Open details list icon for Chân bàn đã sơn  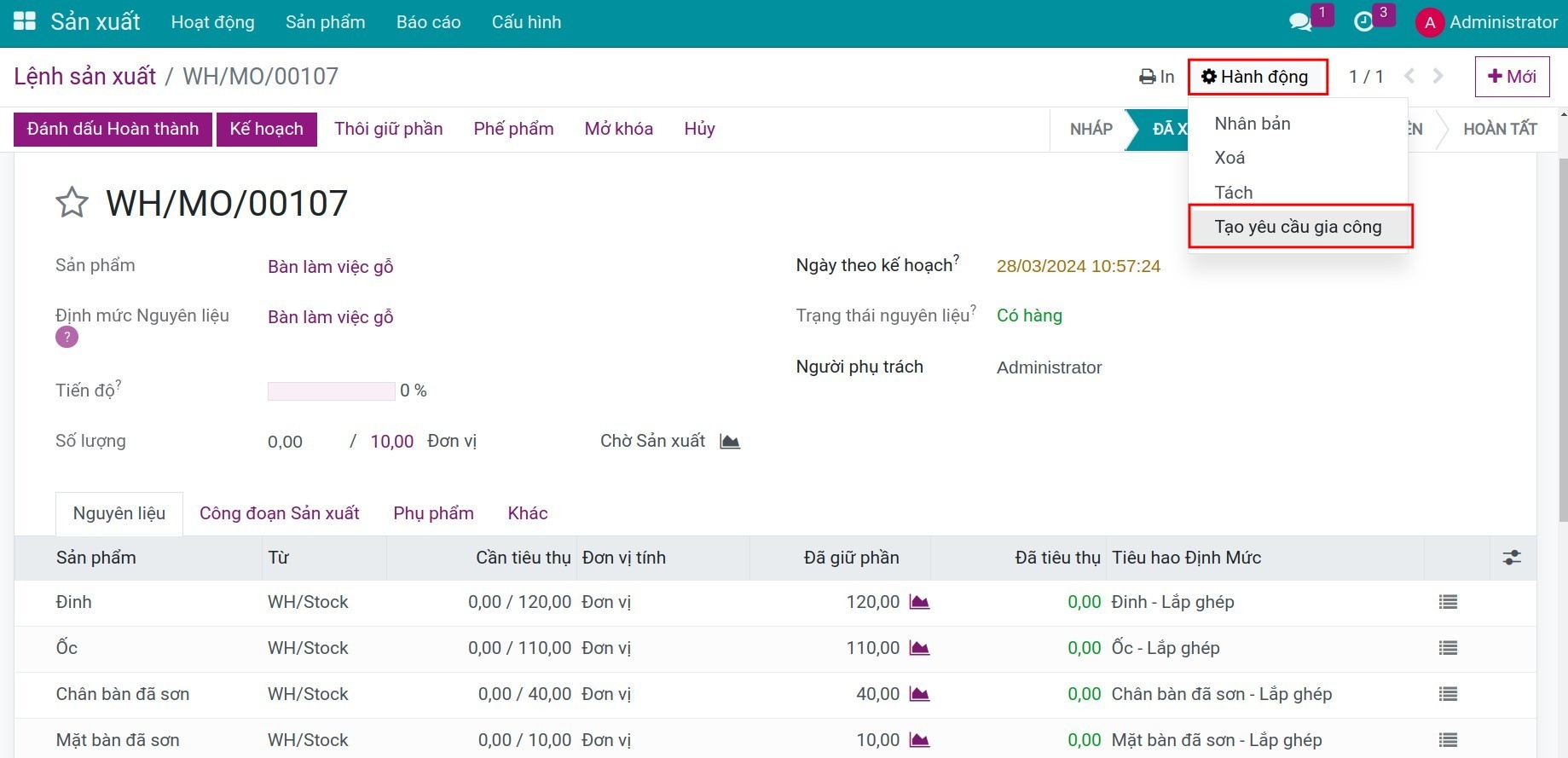click(1448, 694)
